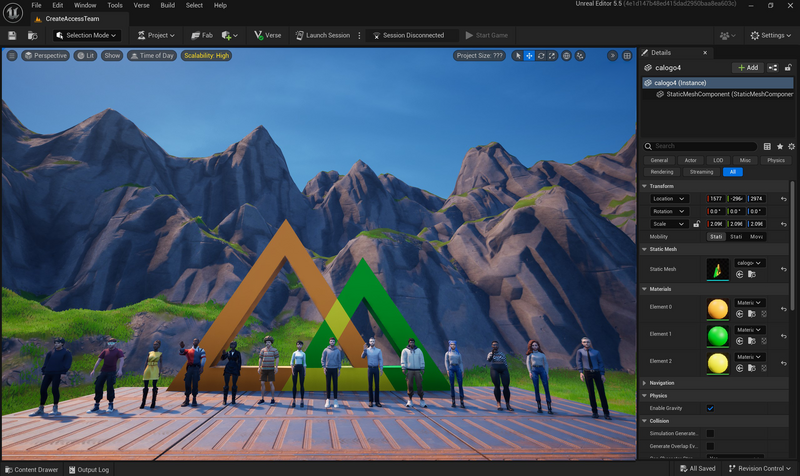This screenshot has width=800, height=476.
Task: Open the viewport layout grid icon
Action: (x=627, y=56)
